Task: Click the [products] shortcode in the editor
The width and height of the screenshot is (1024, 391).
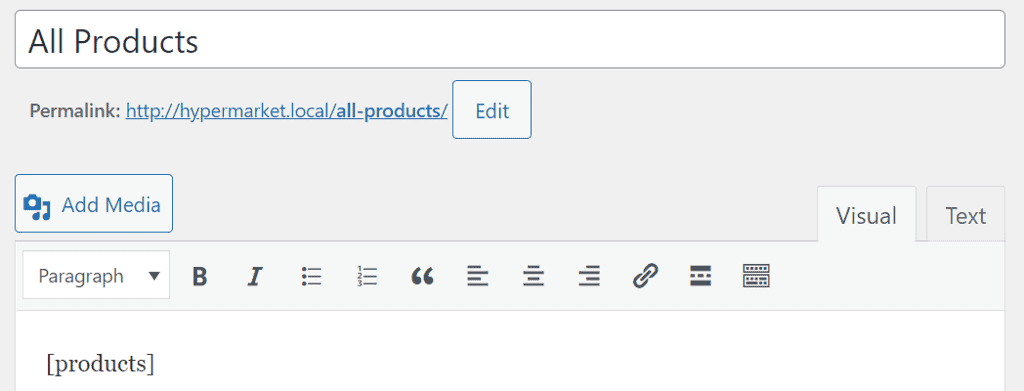Action: (101, 364)
